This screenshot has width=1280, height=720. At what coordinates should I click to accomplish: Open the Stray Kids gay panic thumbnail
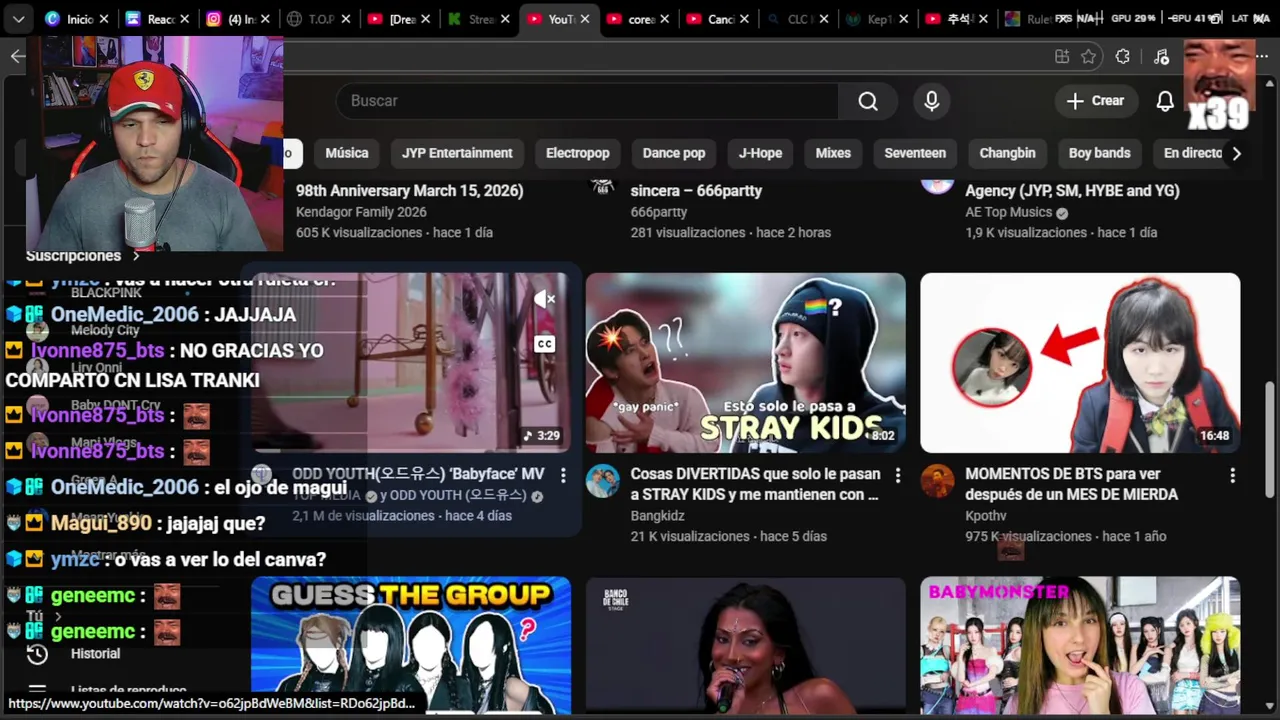(x=745, y=363)
